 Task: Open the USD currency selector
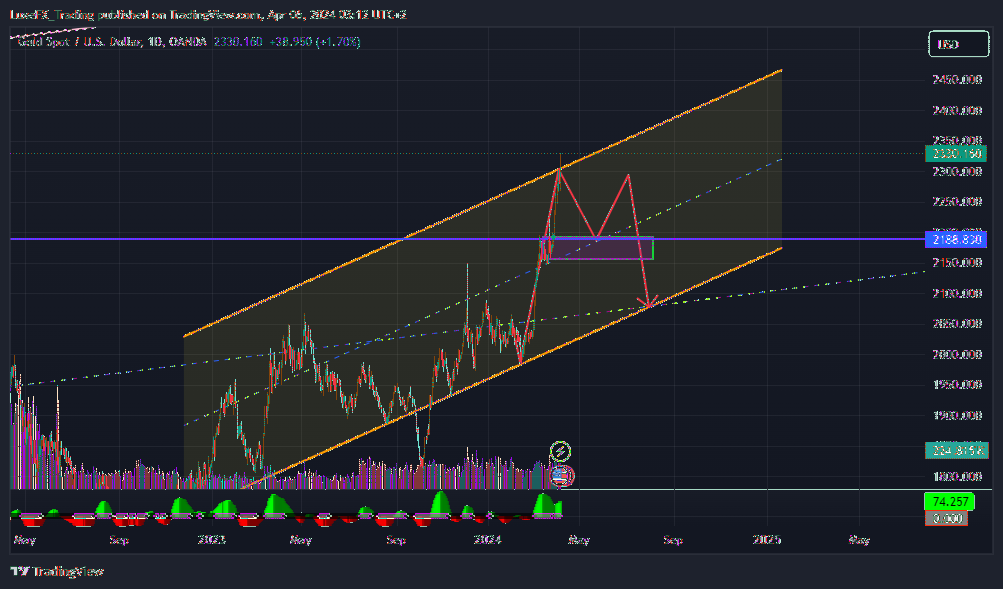958,44
